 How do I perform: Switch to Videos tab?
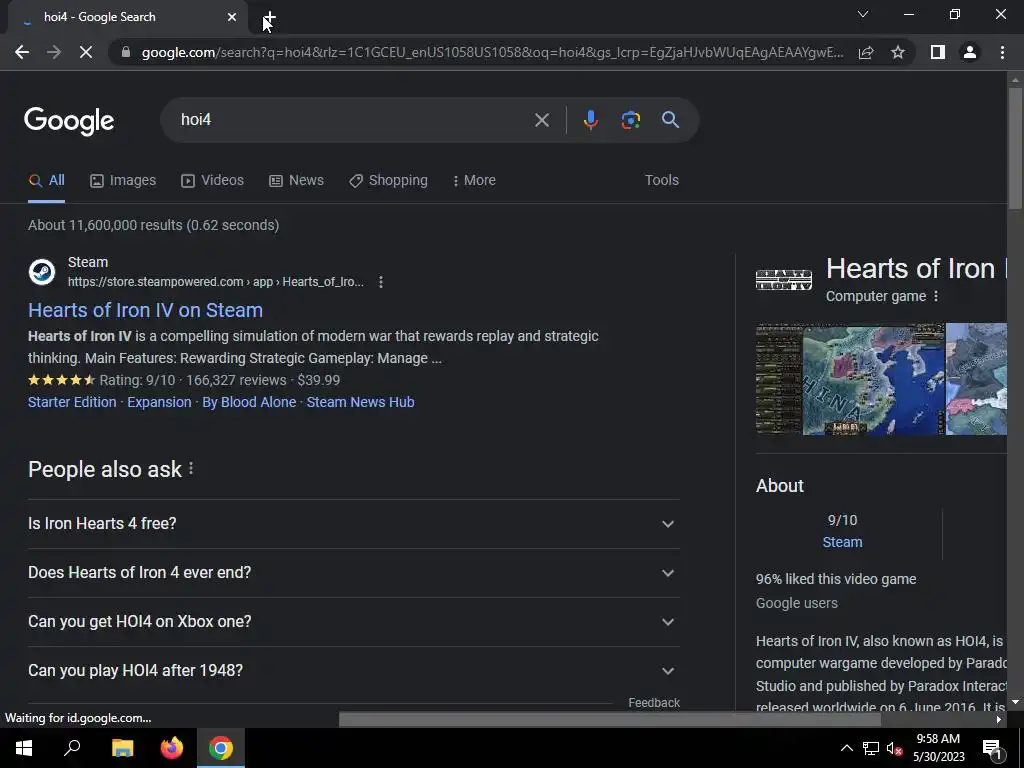click(212, 180)
